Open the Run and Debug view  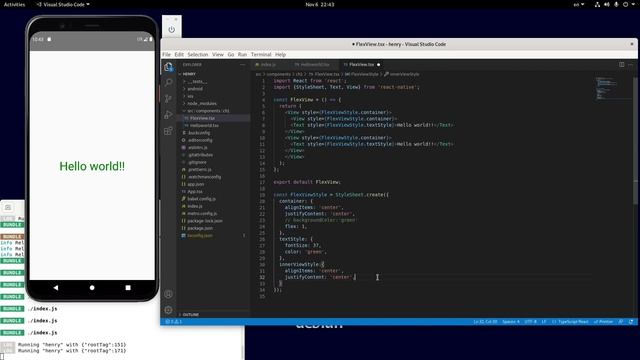[x=168, y=115]
